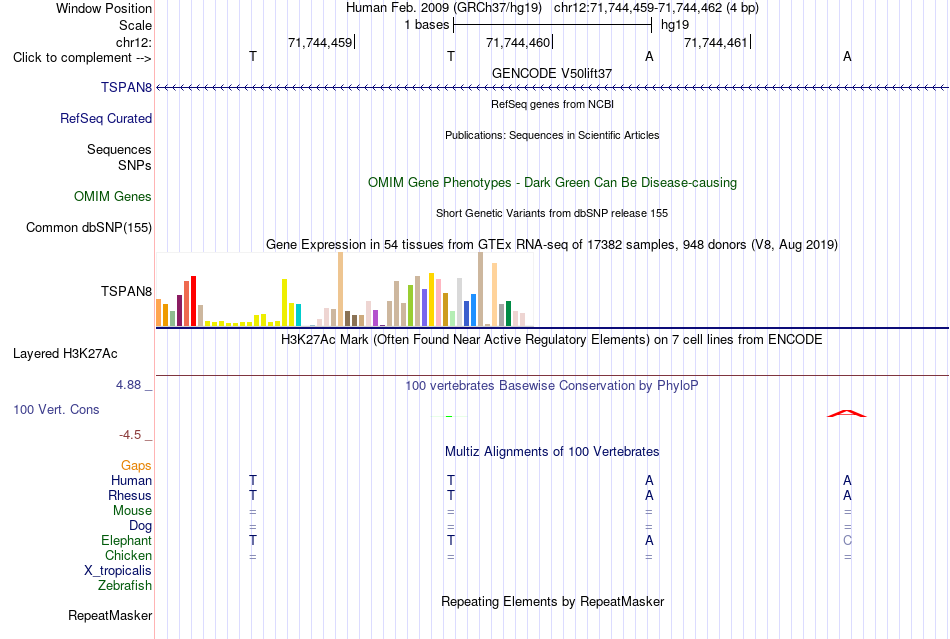The image size is (950, 639).
Task: Click the 'Click to complement -->' label
Action: (x=82, y=58)
